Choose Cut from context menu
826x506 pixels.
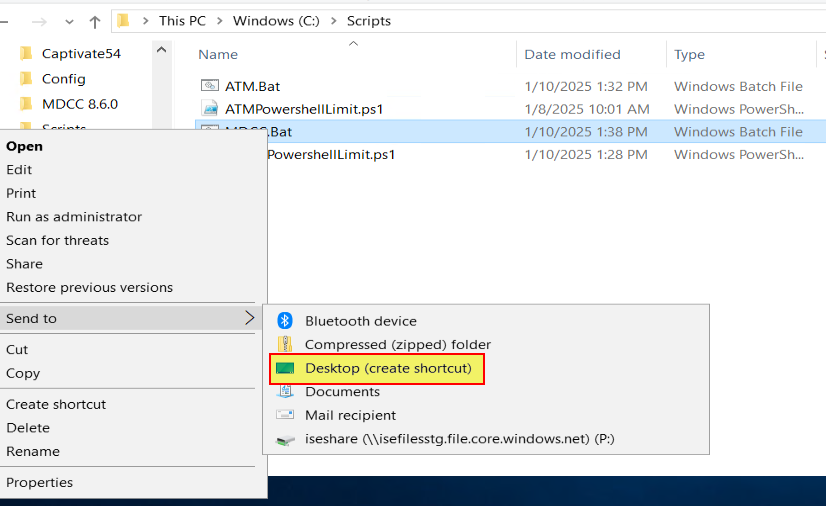tap(17, 350)
